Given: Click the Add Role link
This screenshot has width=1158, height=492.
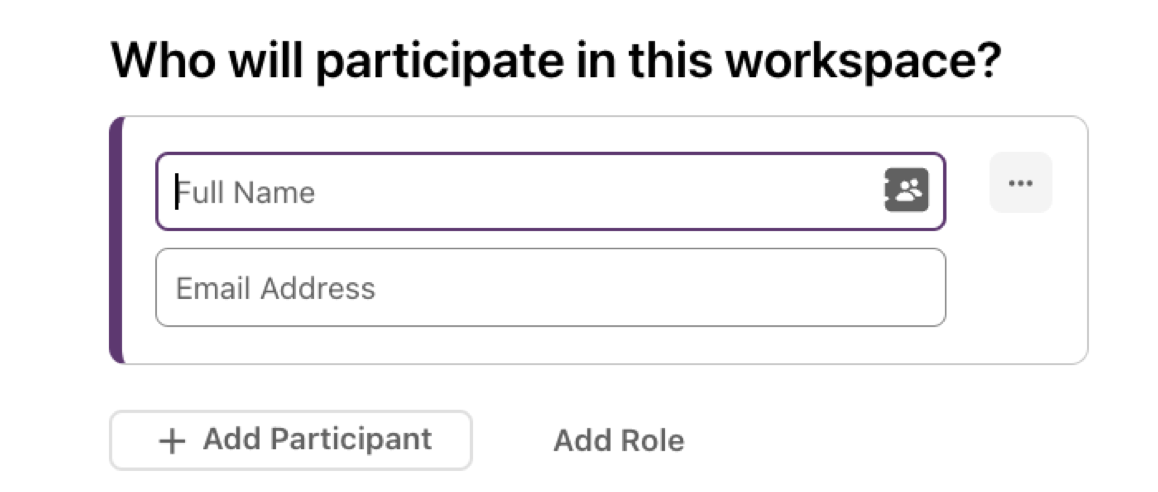Looking at the screenshot, I should (x=619, y=440).
